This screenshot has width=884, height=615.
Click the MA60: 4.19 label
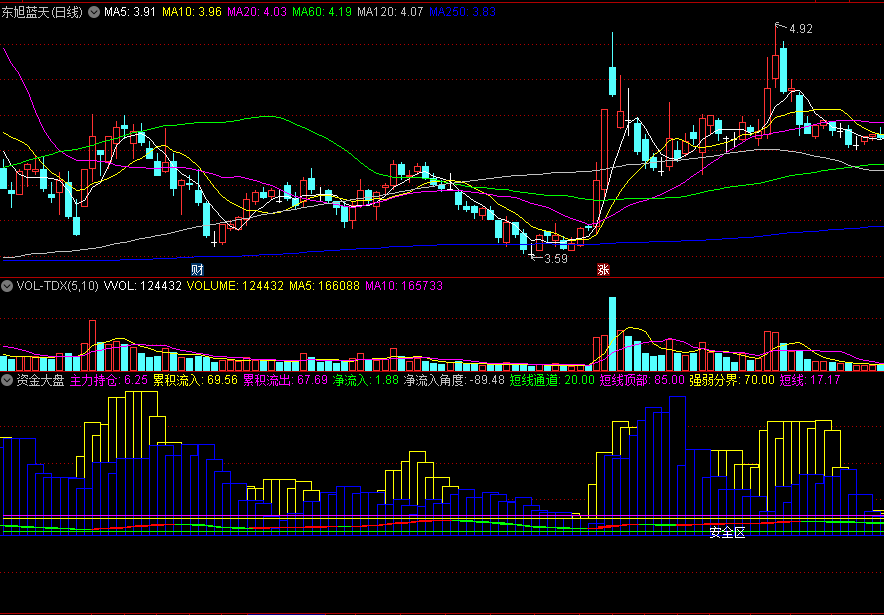(322, 12)
